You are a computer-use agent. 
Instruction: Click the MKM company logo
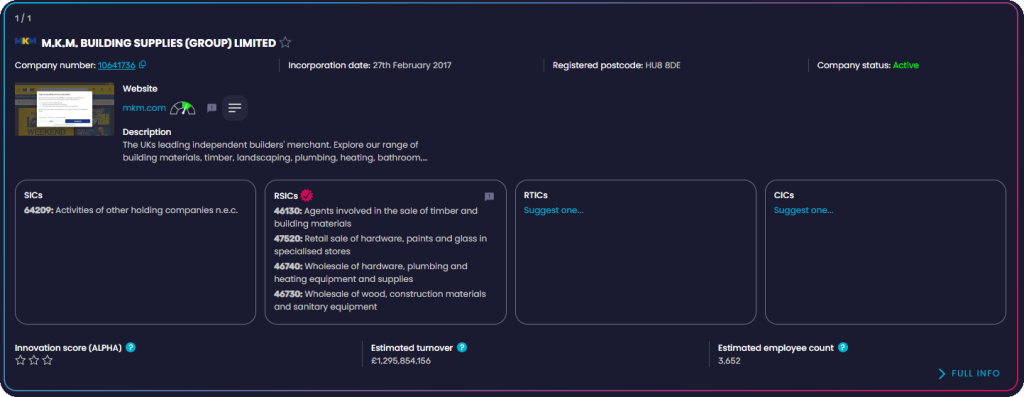25,42
